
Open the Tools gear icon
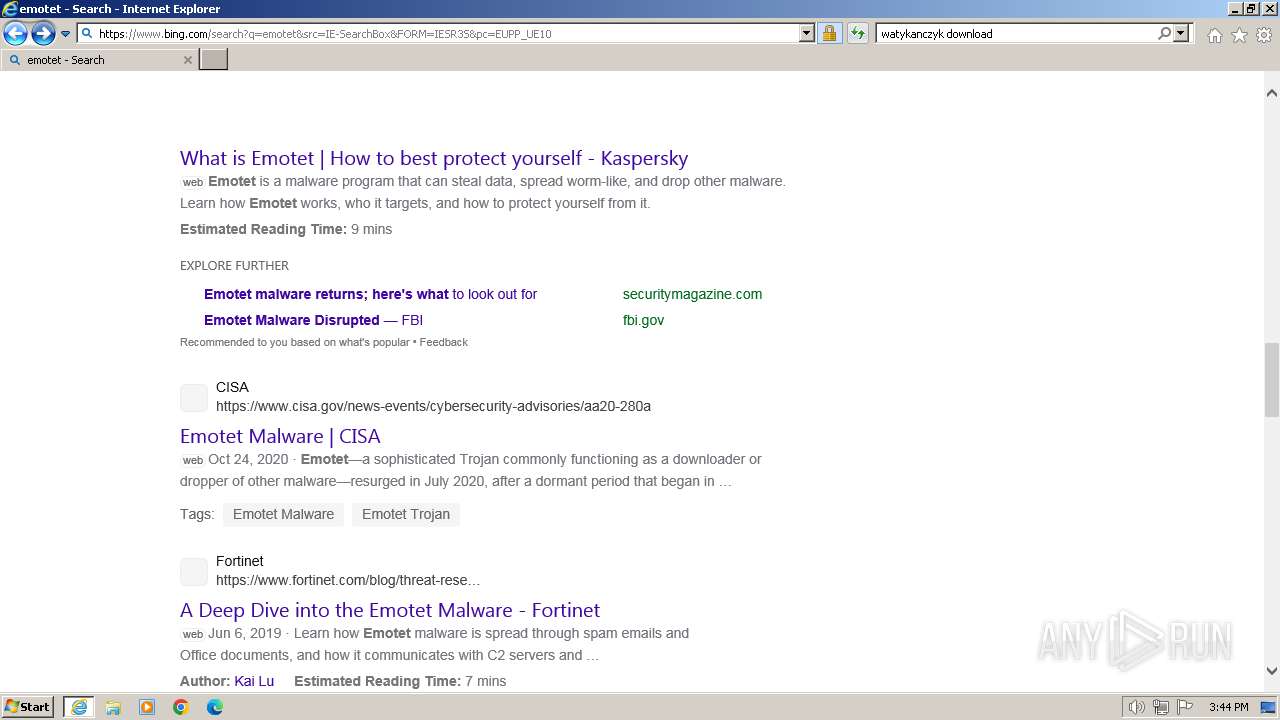(1264, 35)
